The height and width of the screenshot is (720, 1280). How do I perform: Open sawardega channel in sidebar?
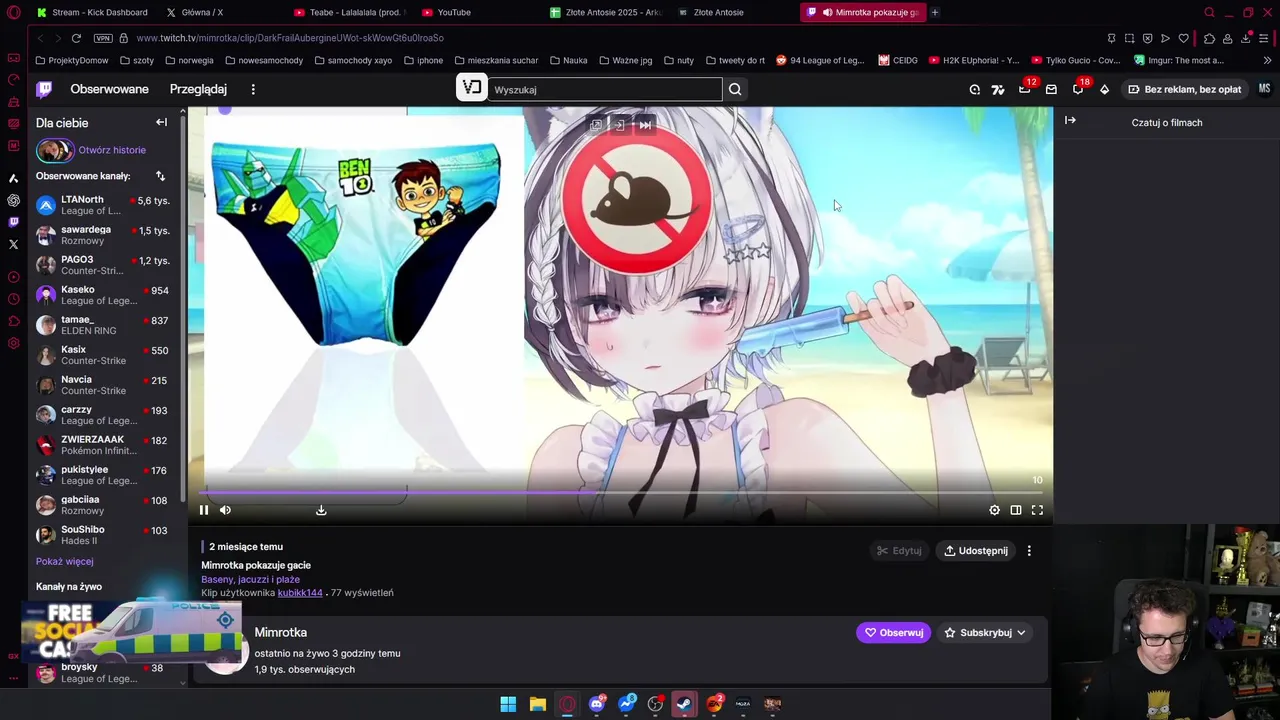104,235
